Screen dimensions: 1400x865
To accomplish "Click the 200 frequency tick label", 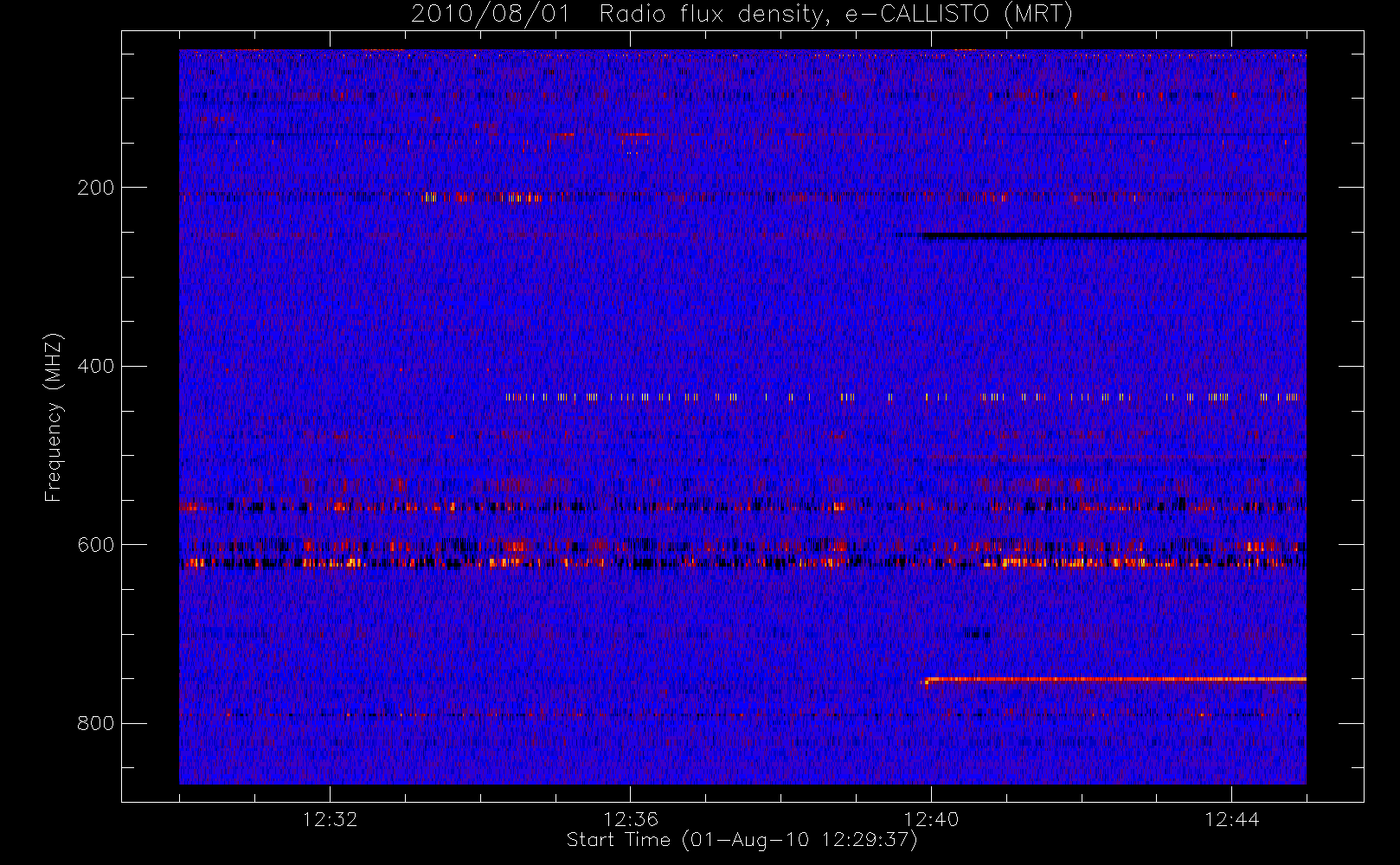I will pyautogui.click(x=96, y=188).
